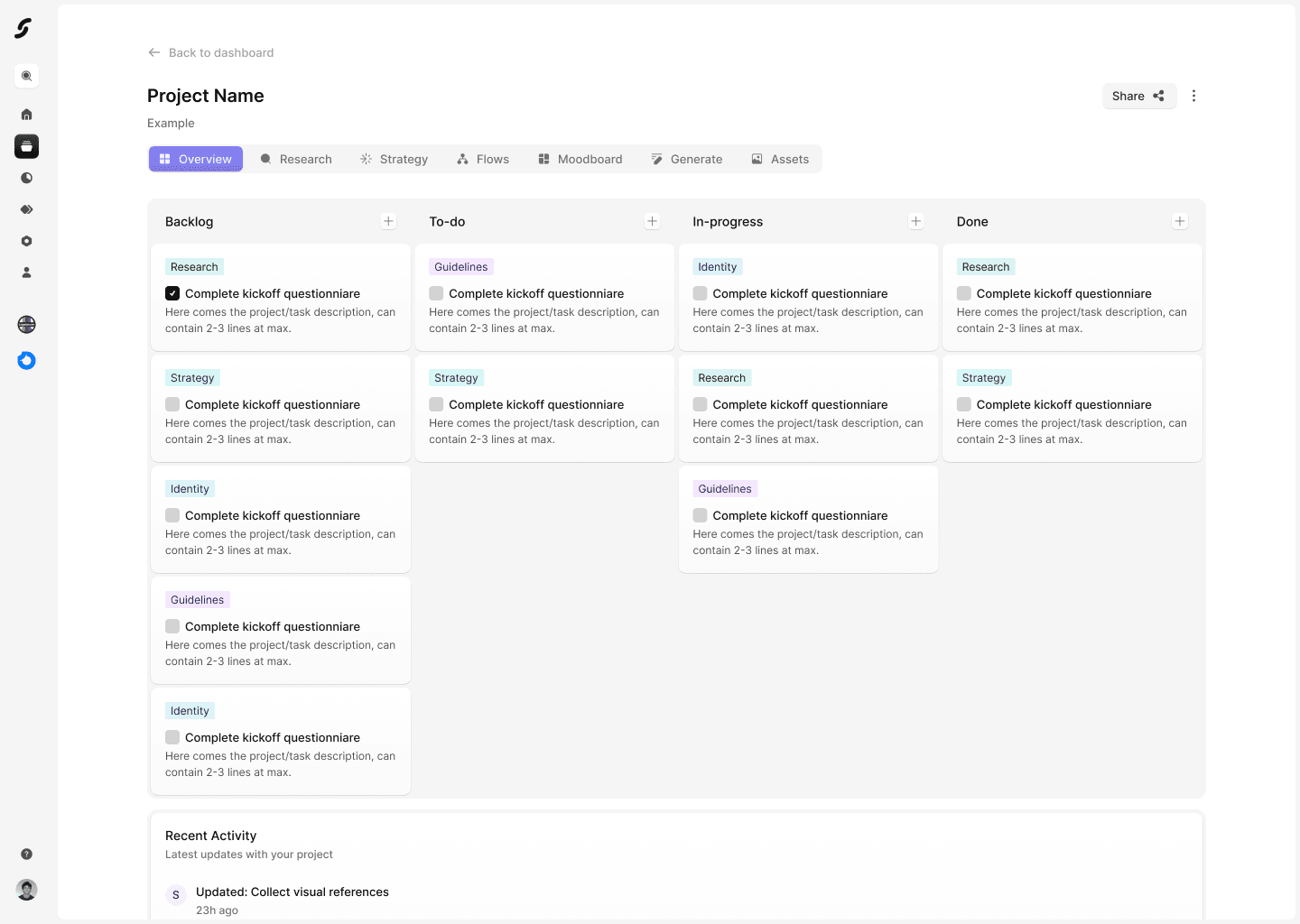Check To-do Guidelines task checkbox
The image size is (1300, 924).
coord(436,293)
